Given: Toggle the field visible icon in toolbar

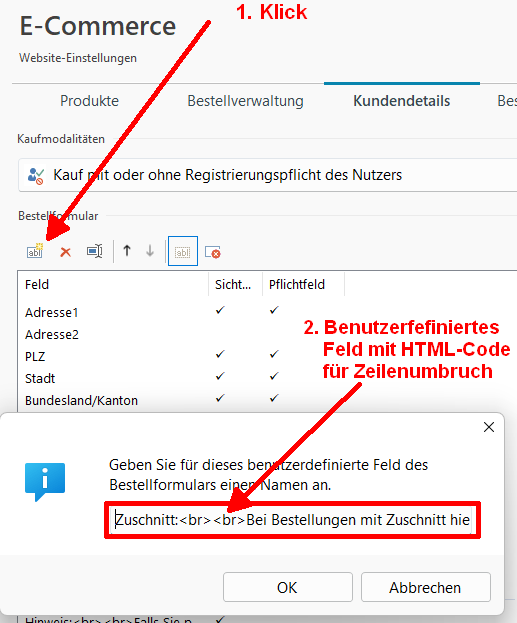Looking at the screenshot, I should click(183, 251).
